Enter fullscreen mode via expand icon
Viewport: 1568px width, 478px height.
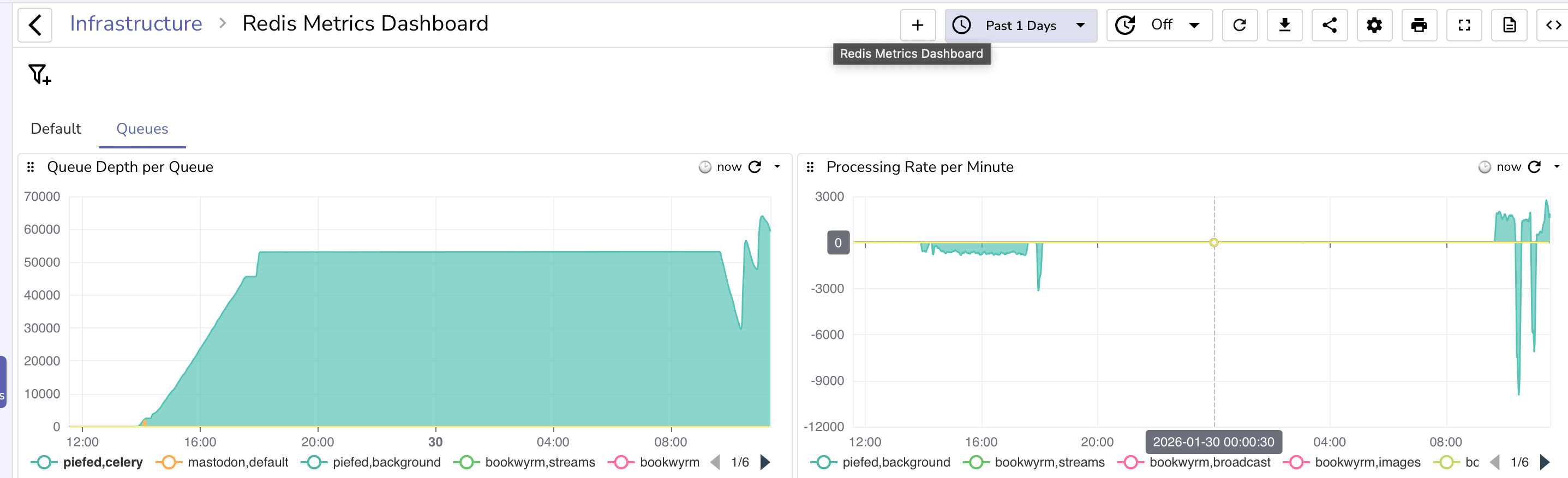tap(1464, 25)
